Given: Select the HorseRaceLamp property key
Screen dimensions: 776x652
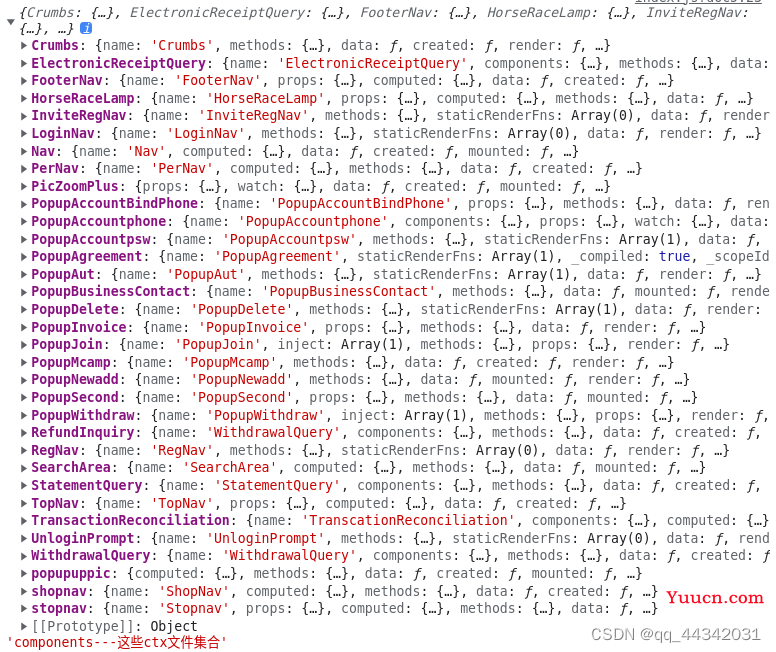Looking at the screenshot, I should point(83,99).
